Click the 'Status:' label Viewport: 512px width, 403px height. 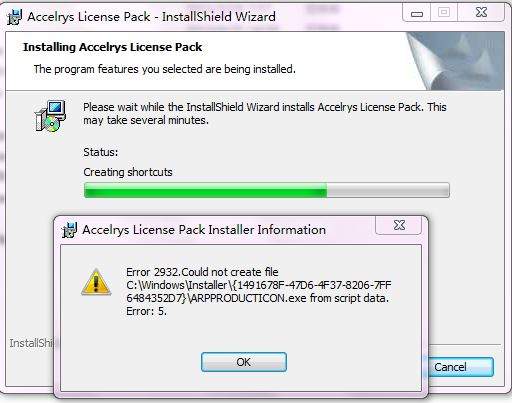101,152
